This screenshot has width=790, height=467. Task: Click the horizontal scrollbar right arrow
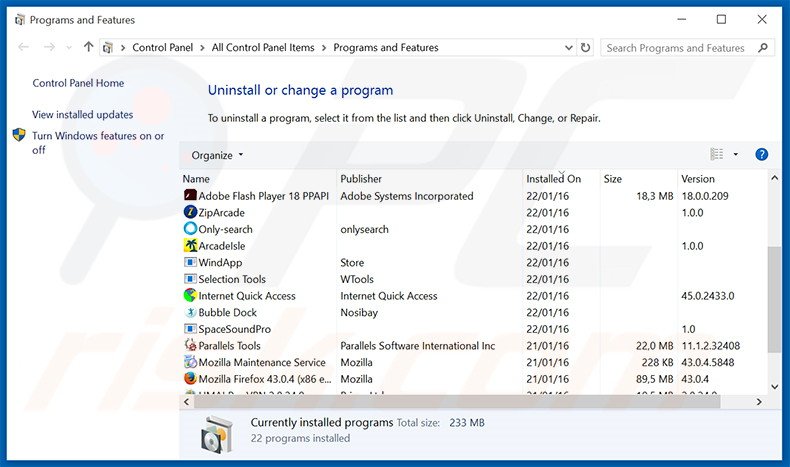pos(759,402)
